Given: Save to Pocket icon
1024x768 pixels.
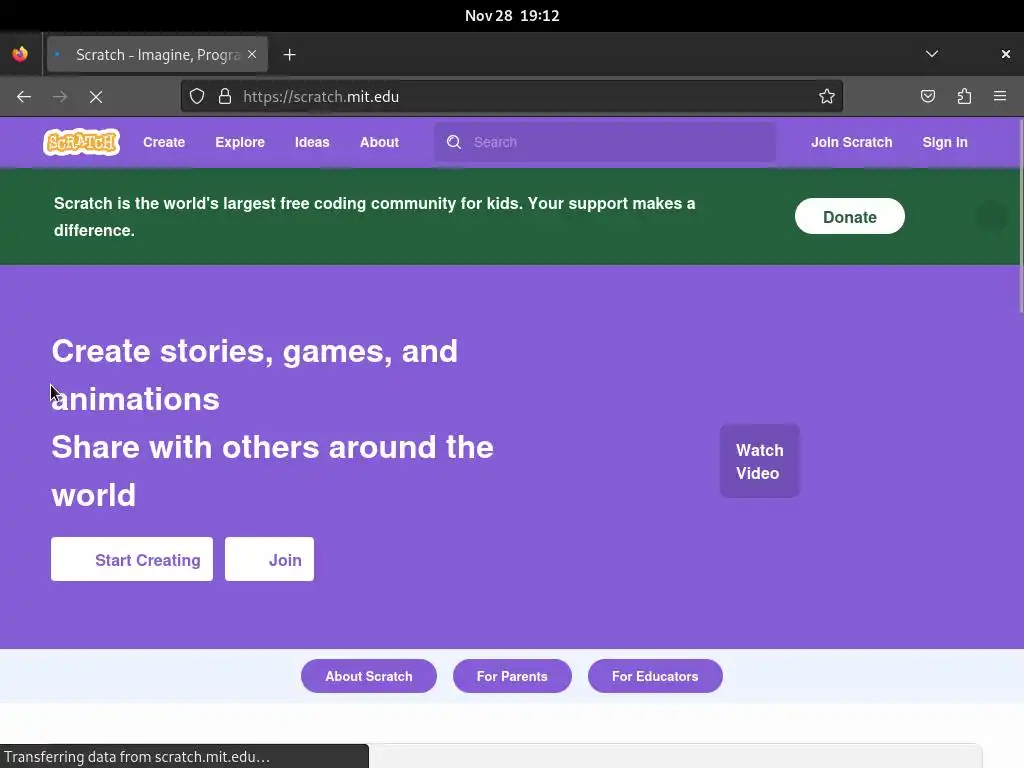Looking at the screenshot, I should tap(928, 97).
